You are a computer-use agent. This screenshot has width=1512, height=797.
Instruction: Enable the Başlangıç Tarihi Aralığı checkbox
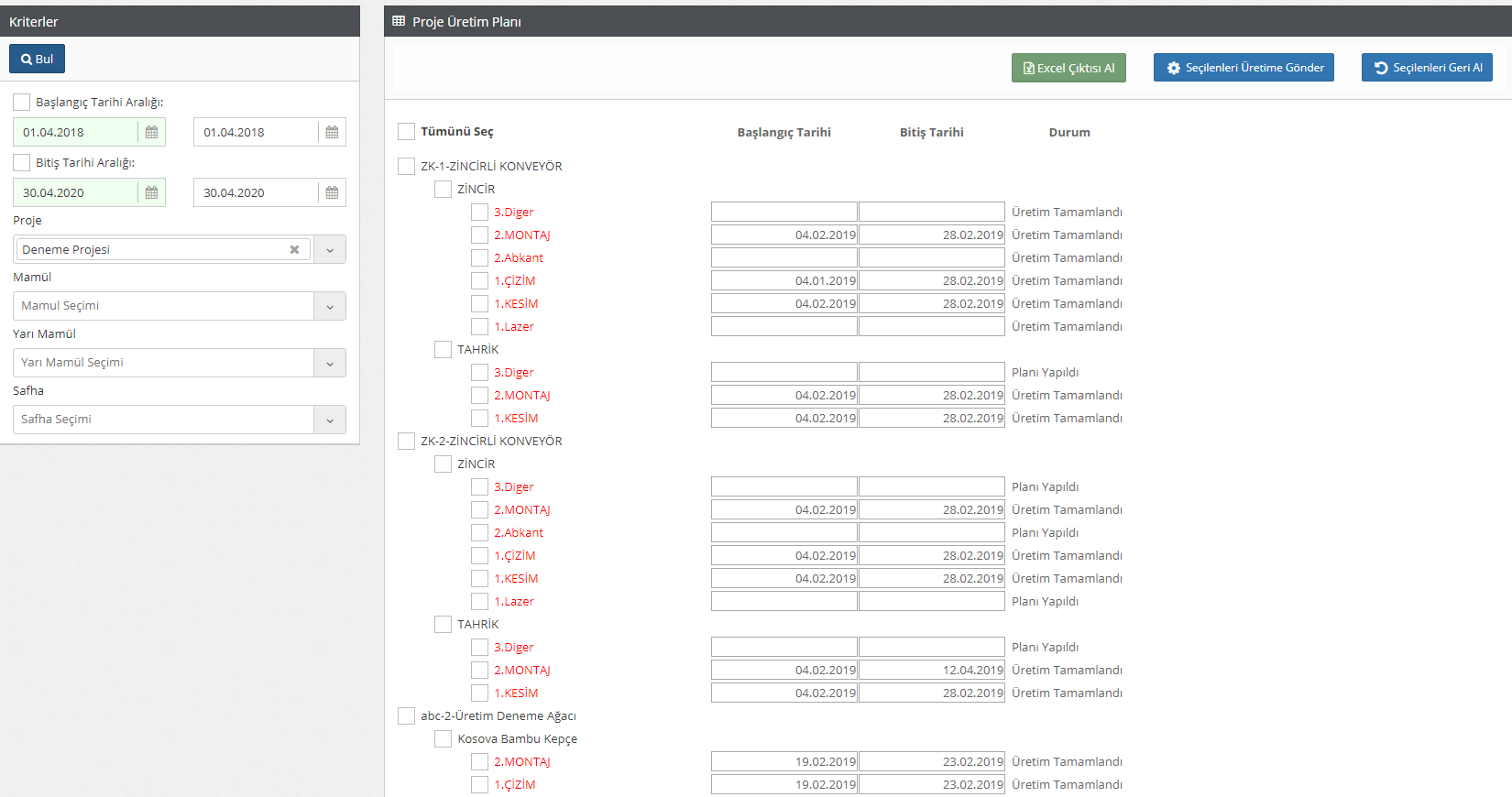(22, 102)
